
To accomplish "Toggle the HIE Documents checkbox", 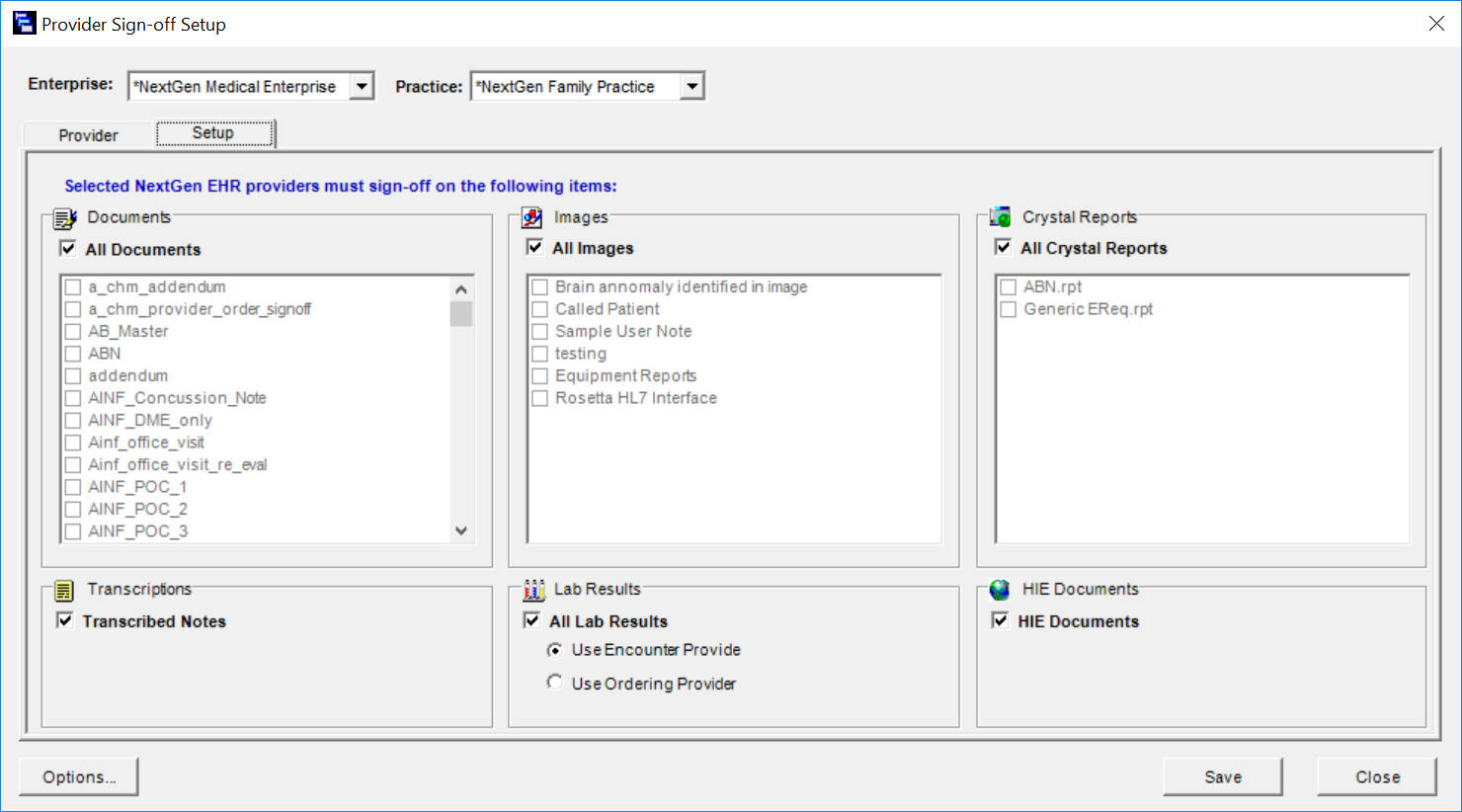I will (x=1000, y=620).
